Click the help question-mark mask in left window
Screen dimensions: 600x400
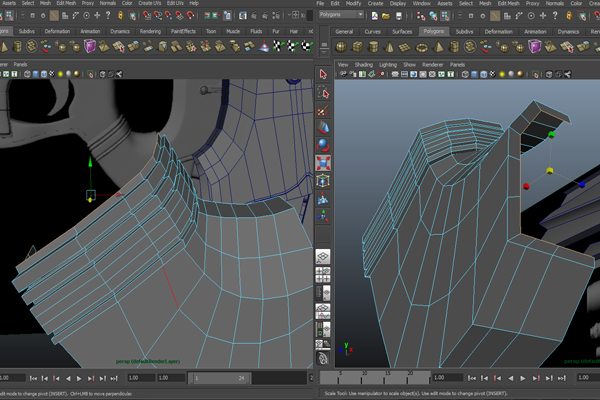coord(108,15)
